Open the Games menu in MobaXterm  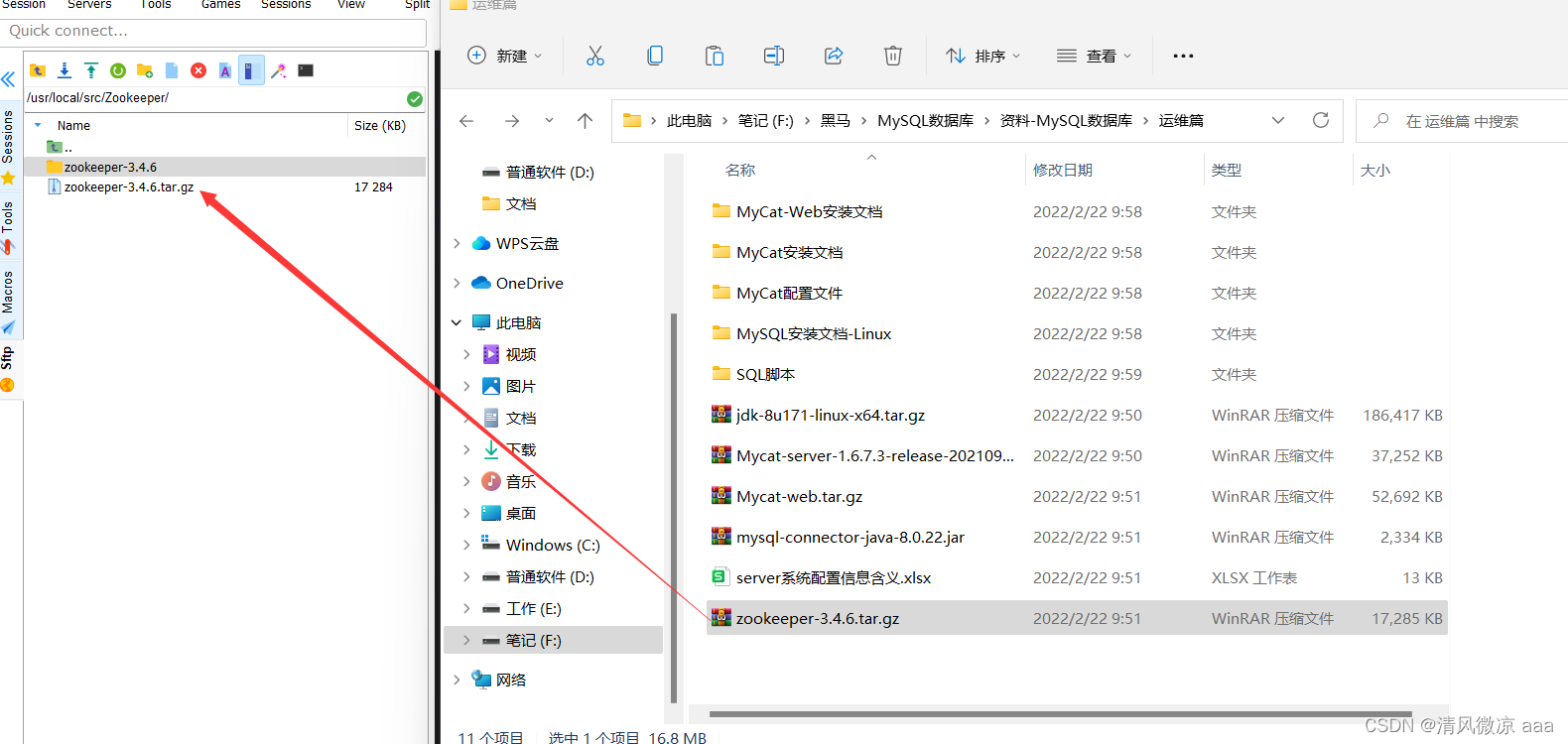point(220,4)
